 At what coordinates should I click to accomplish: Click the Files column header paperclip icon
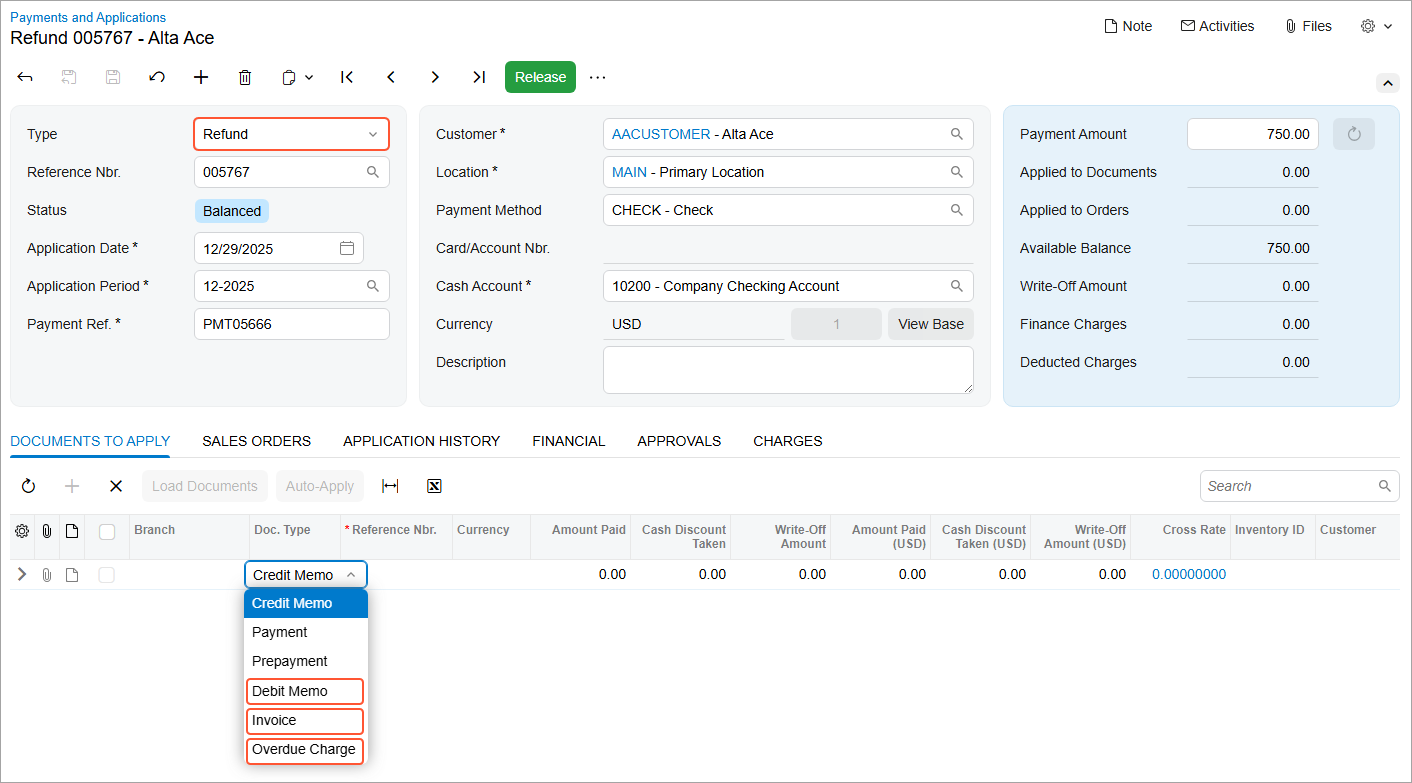[47, 531]
